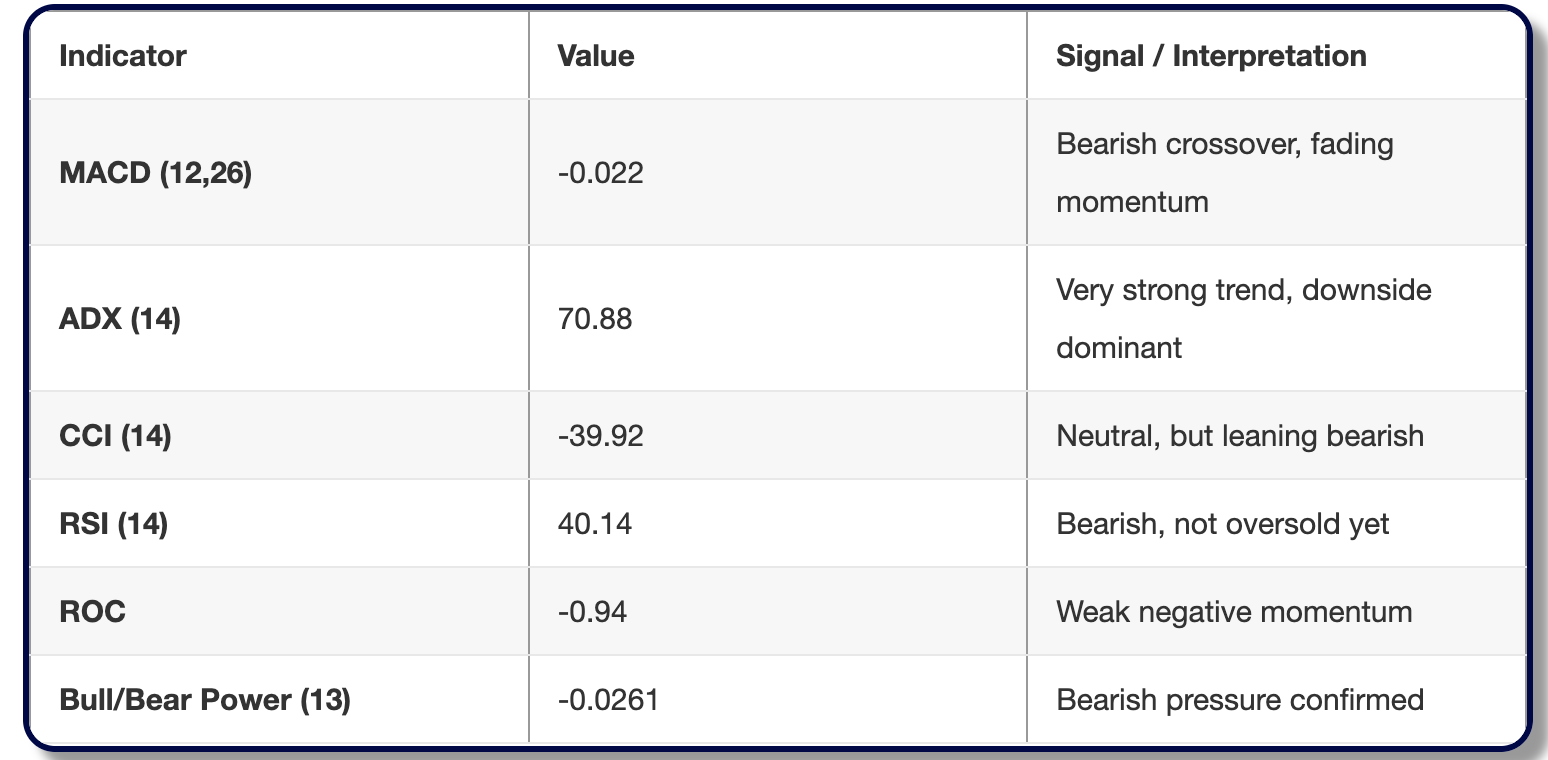
Task: Click the RSI value 40.14
Action: pyautogui.click(x=595, y=524)
